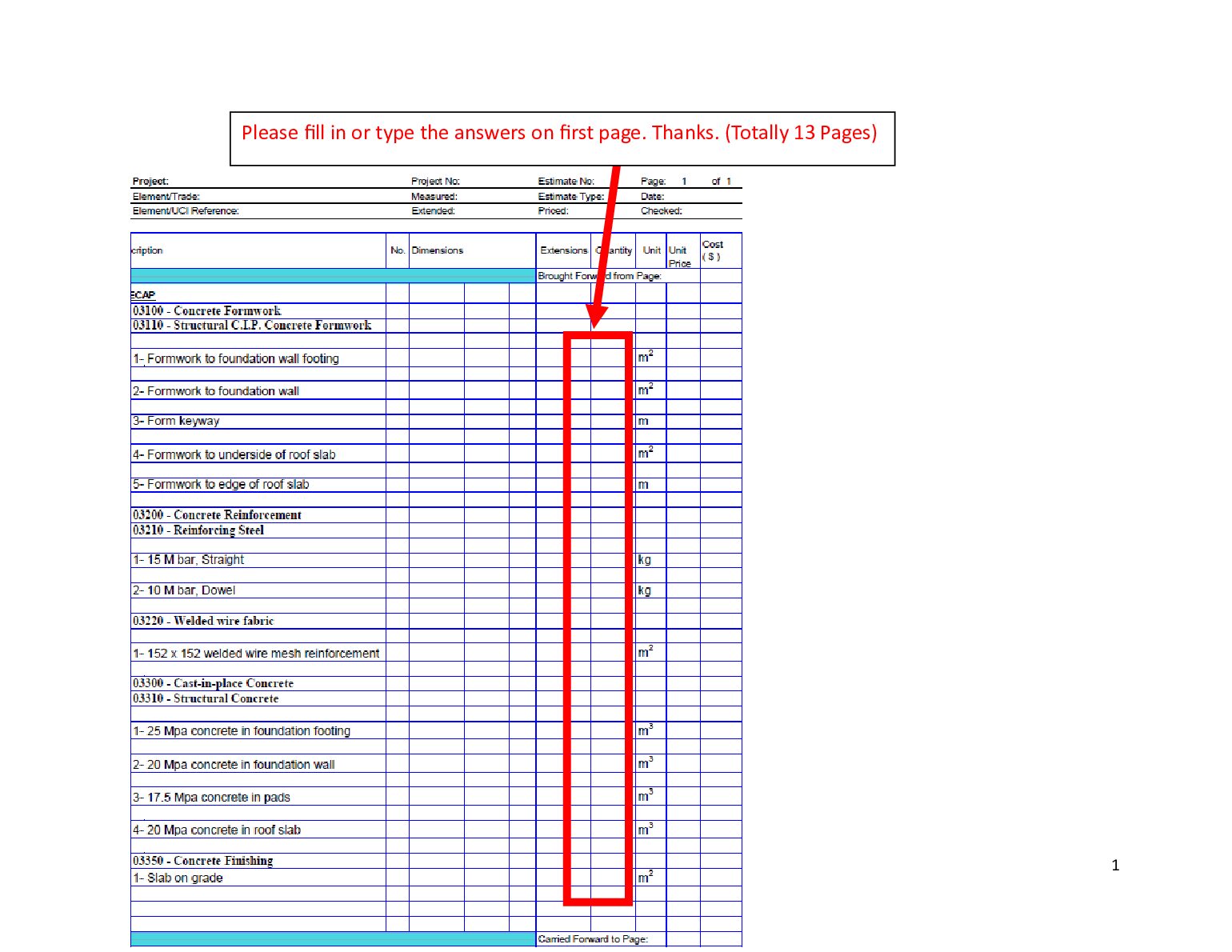Click quantity cell for 20 Mpa foundation wall

pos(613,764)
